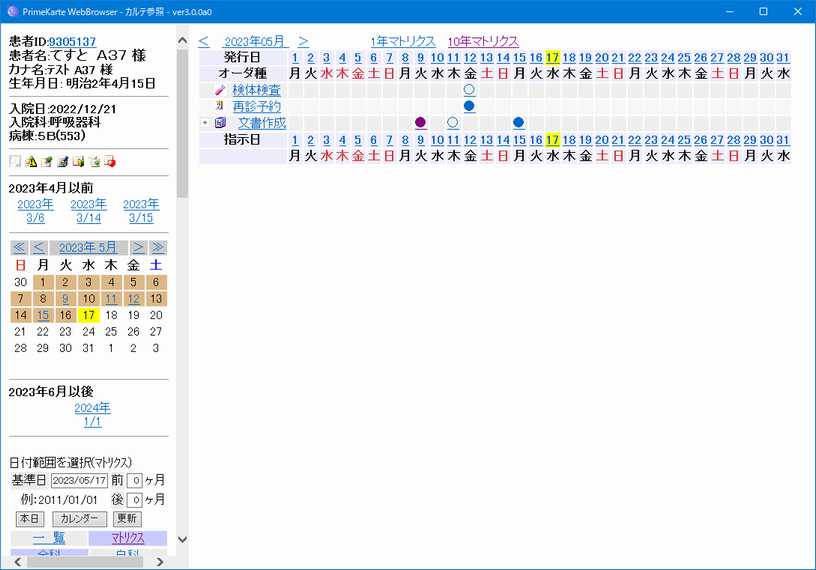Click day 20 in the 指示日 row
This screenshot has height=570, width=816.
(x=602, y=140)
